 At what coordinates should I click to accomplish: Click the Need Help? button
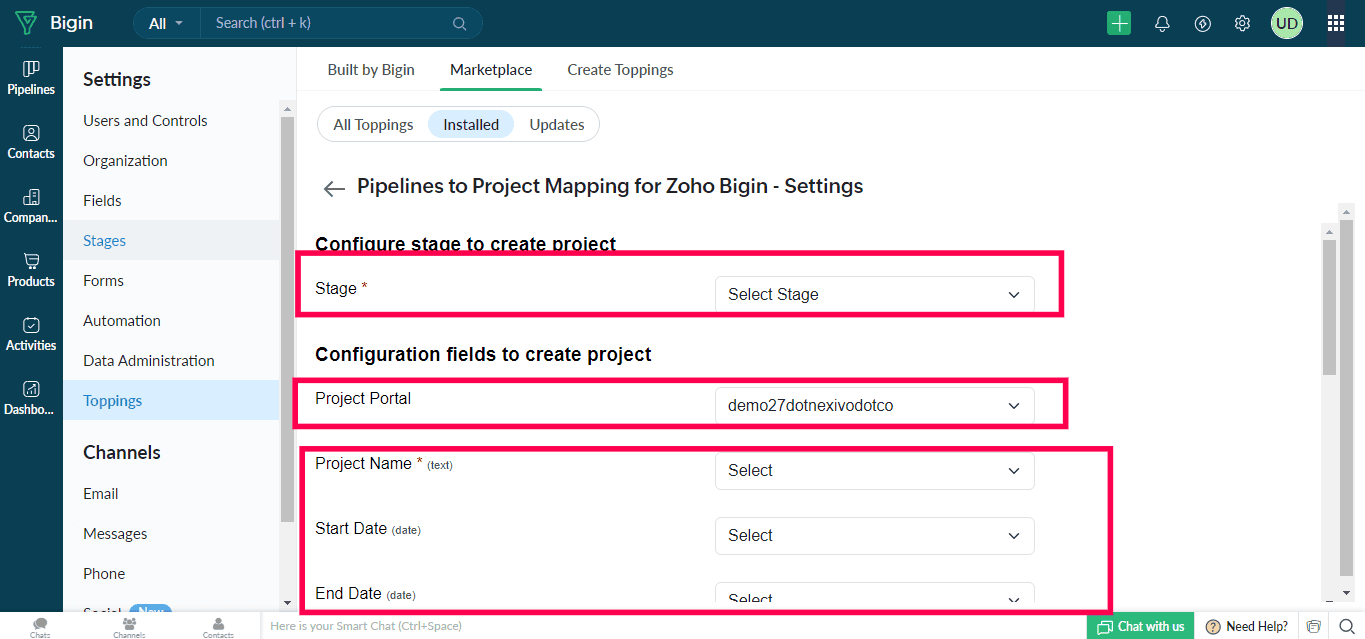point(1247,626)
